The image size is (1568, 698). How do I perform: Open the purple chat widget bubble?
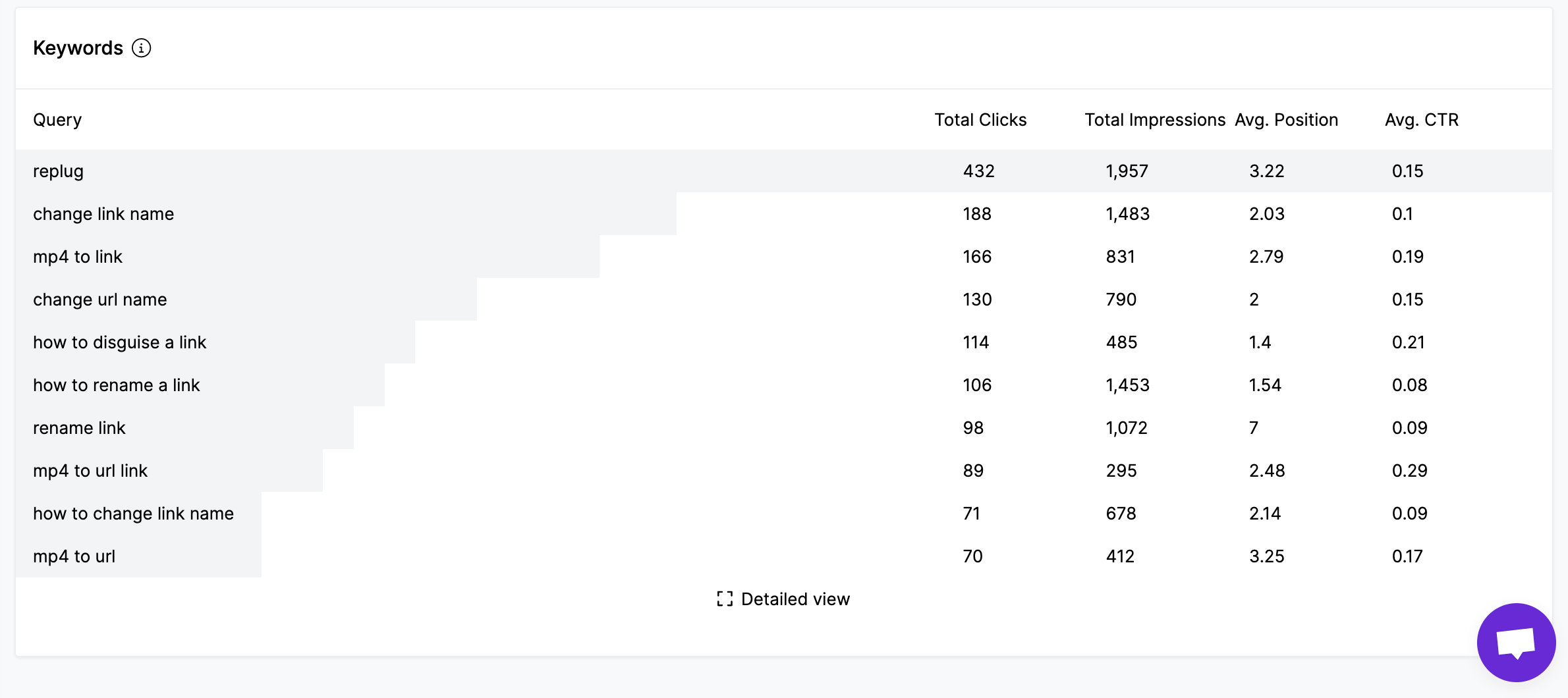click(1518, 642)
